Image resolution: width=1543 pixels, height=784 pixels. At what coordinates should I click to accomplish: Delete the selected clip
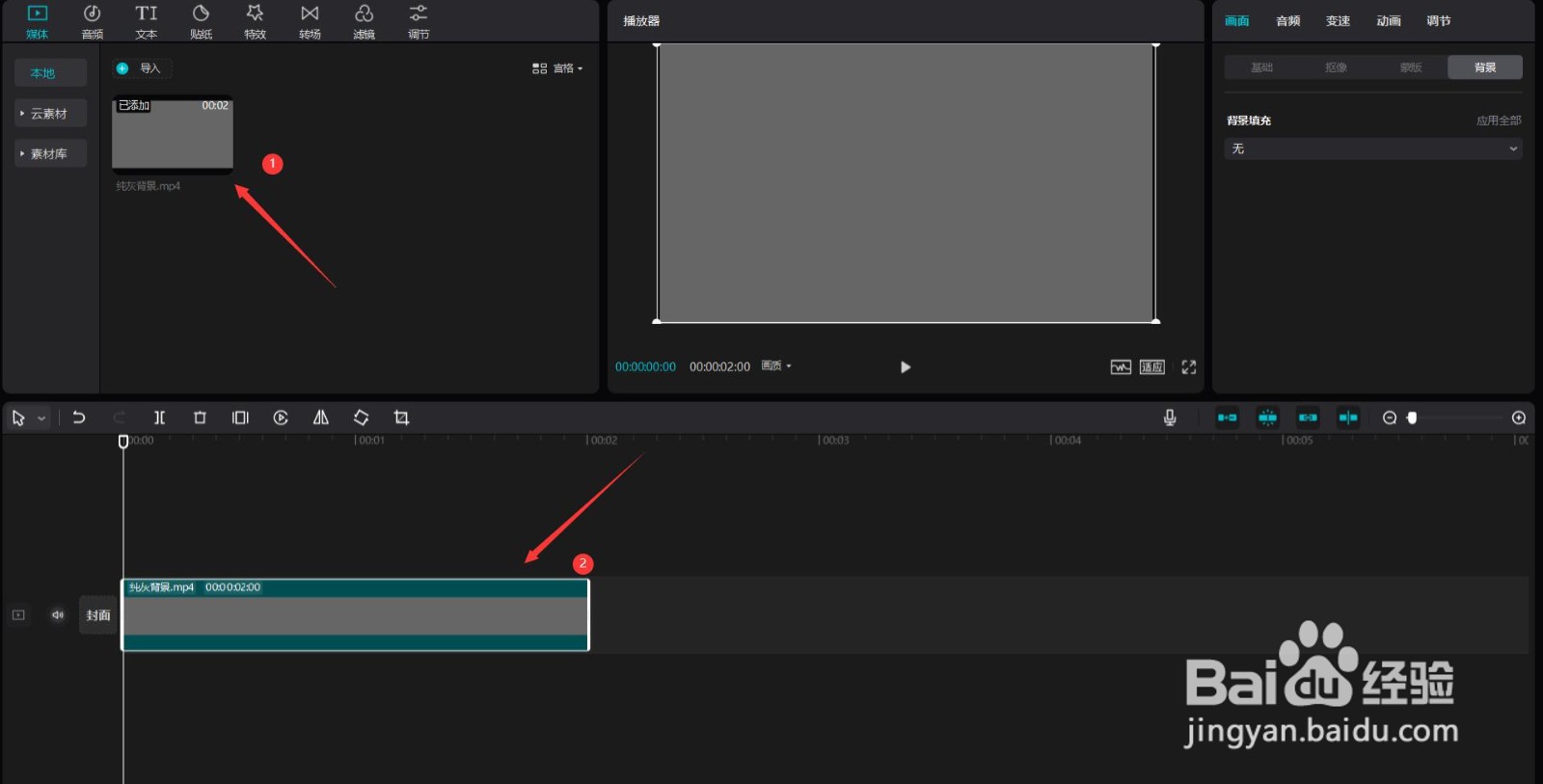(x=200, y=418)
